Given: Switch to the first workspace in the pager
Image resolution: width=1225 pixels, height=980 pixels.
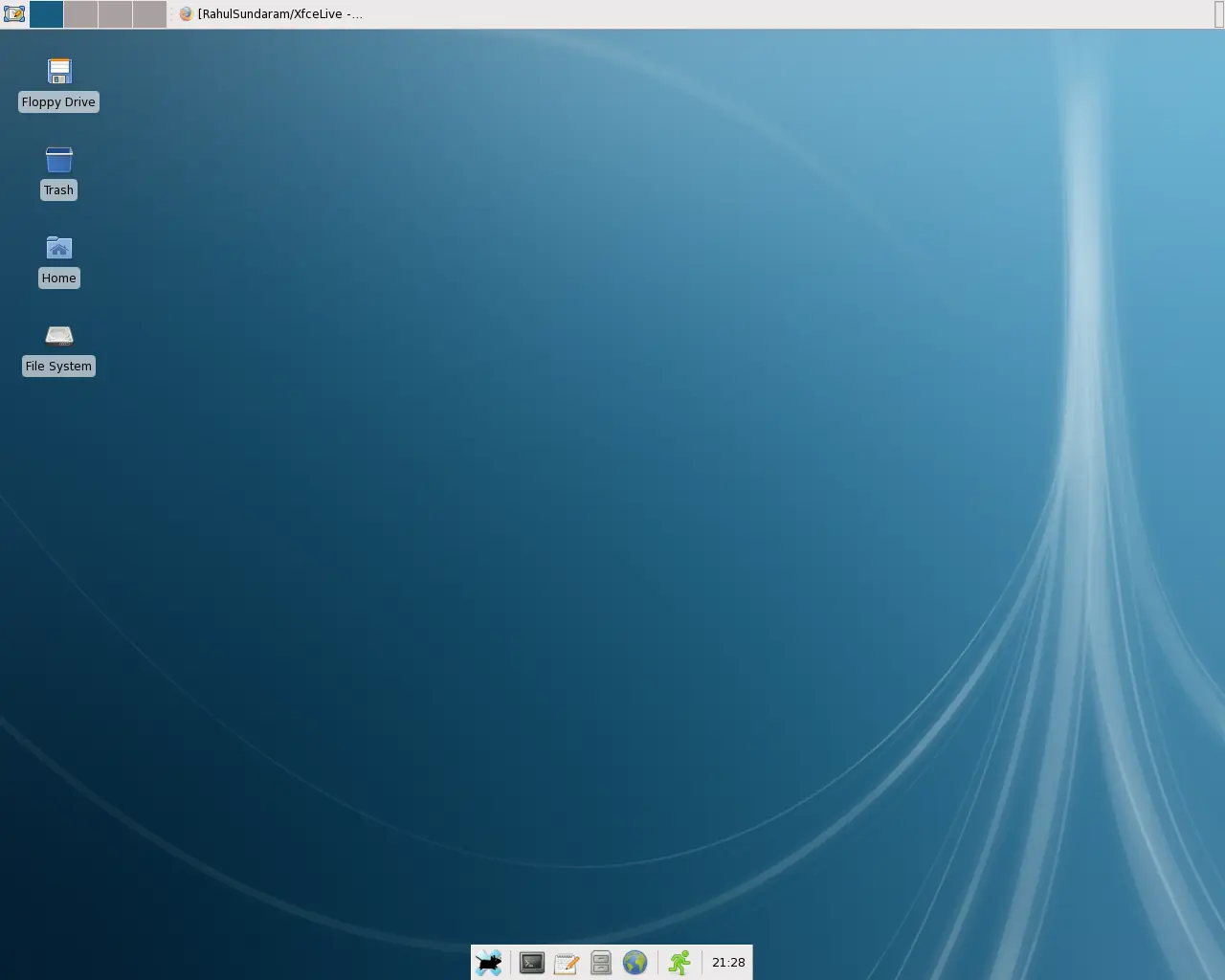Looking at the screenshot, I should click(46, 14).
